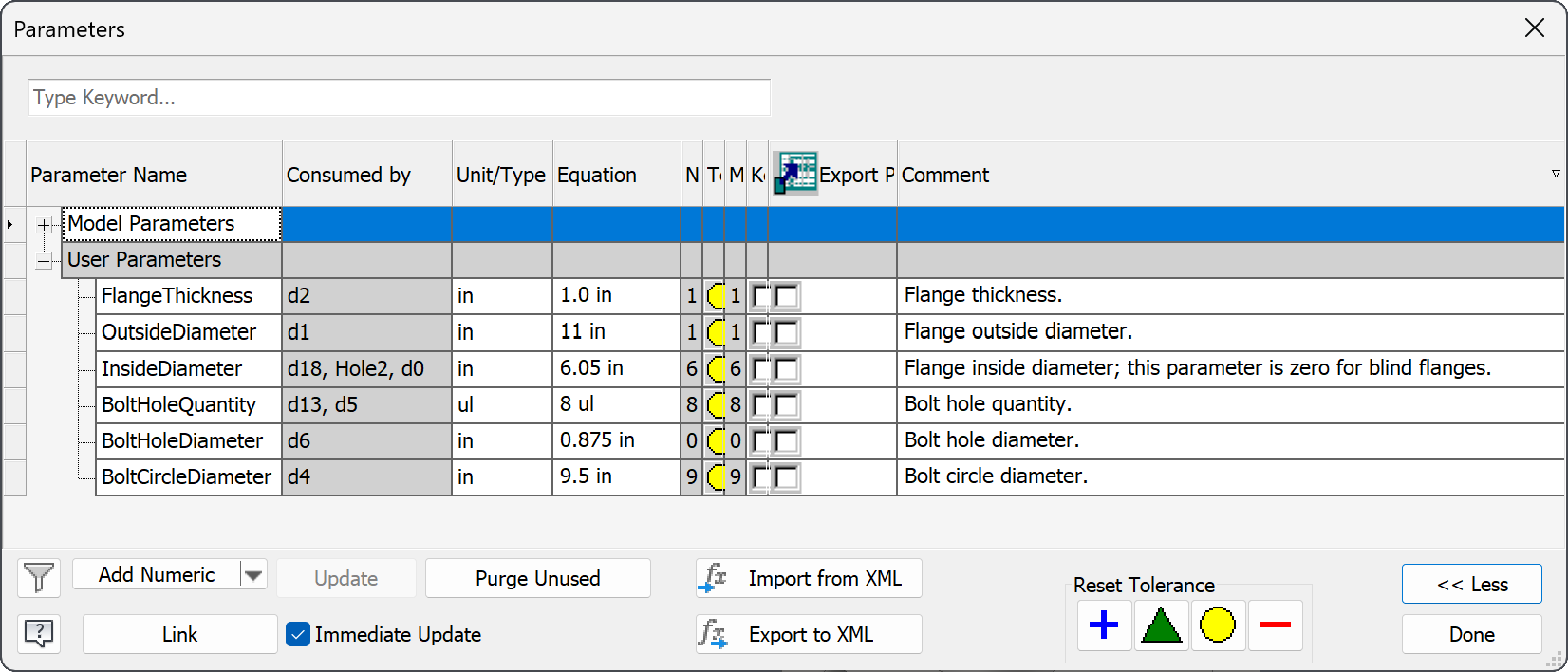Grab the resize grip in dialog corner
The width and height of the screenshot is (1568, 672).
pyautogui.click(x=1555, y=659)
